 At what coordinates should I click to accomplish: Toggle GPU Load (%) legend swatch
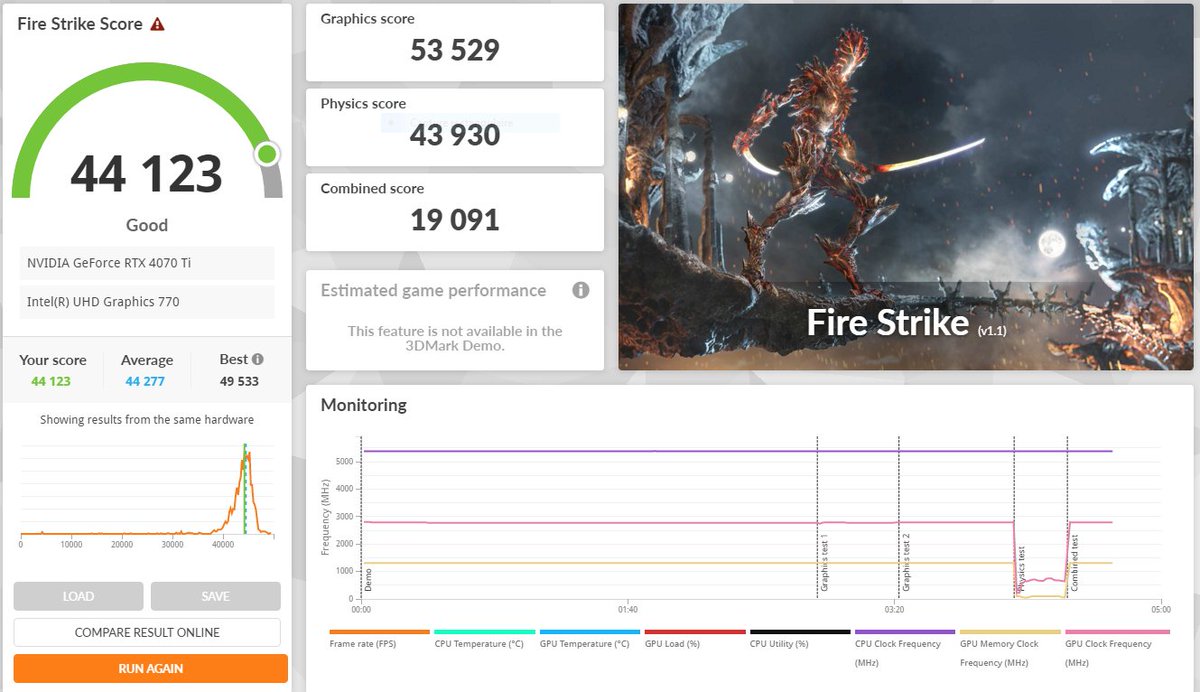[695, 632]
